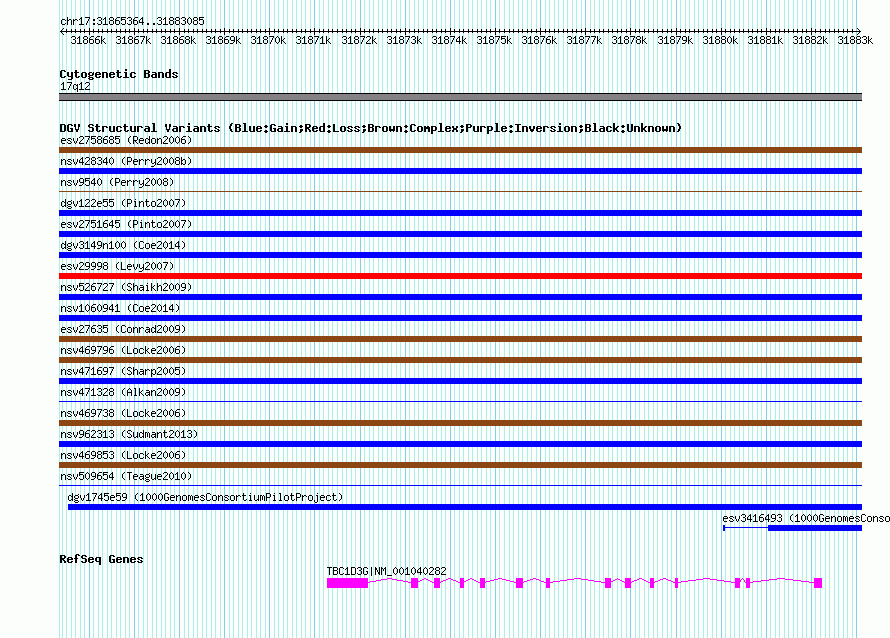Open dgv1745e59 1000GenomesConsortiumPilotProject entry
The width and height of the screenshot is (890, 638).
click(205, 497)
